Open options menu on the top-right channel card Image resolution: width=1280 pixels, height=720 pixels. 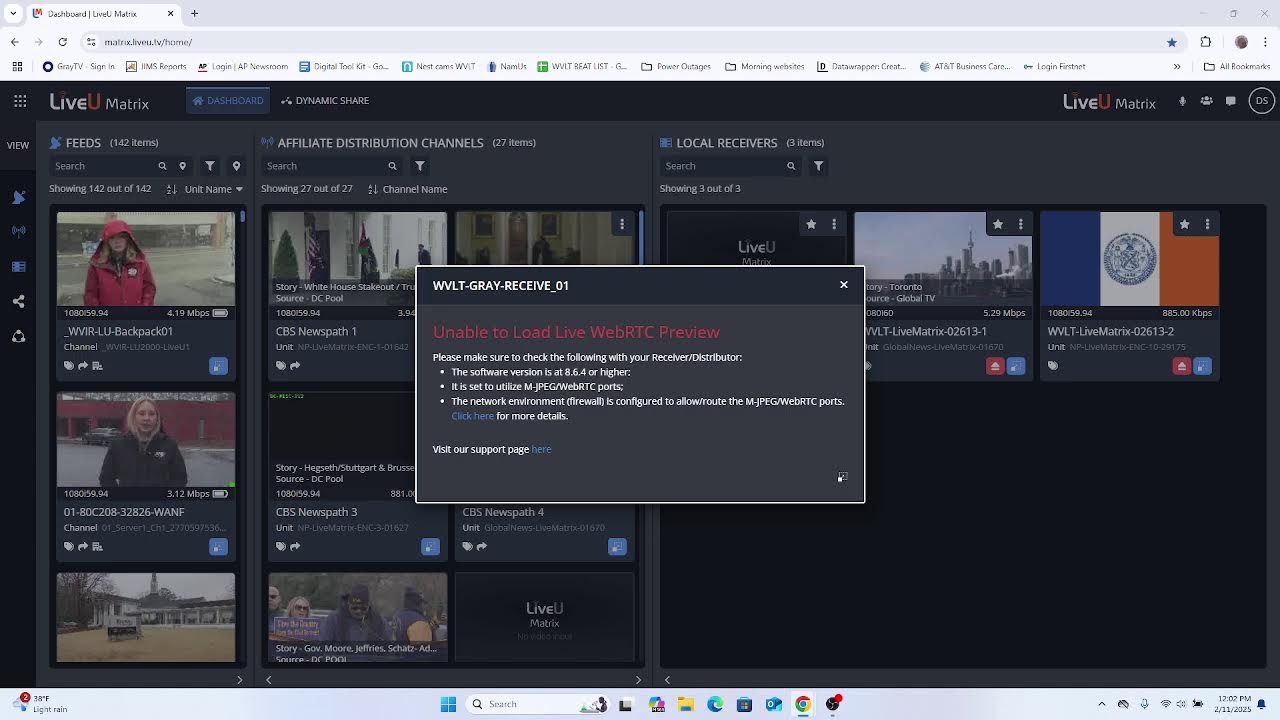(x=622, y=224)
